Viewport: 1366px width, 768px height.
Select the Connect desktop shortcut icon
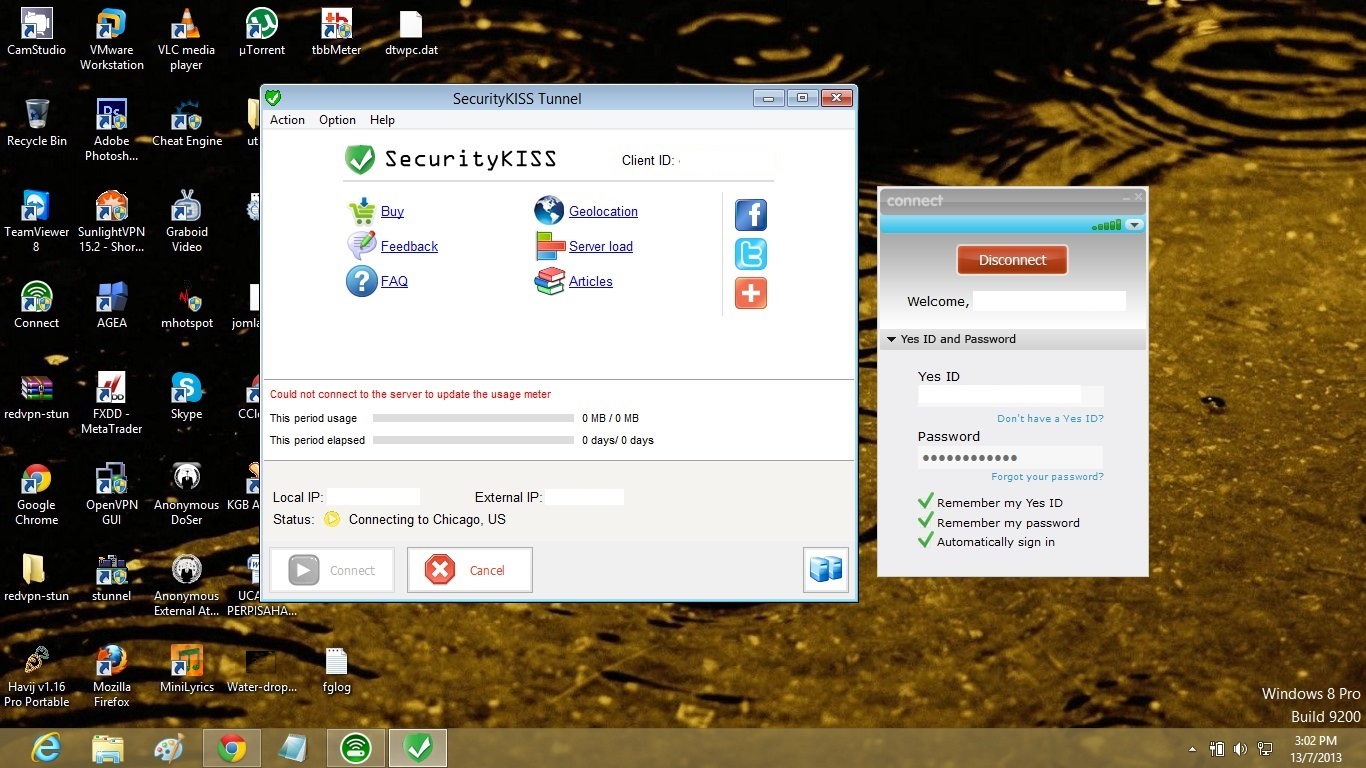[37, 305]
